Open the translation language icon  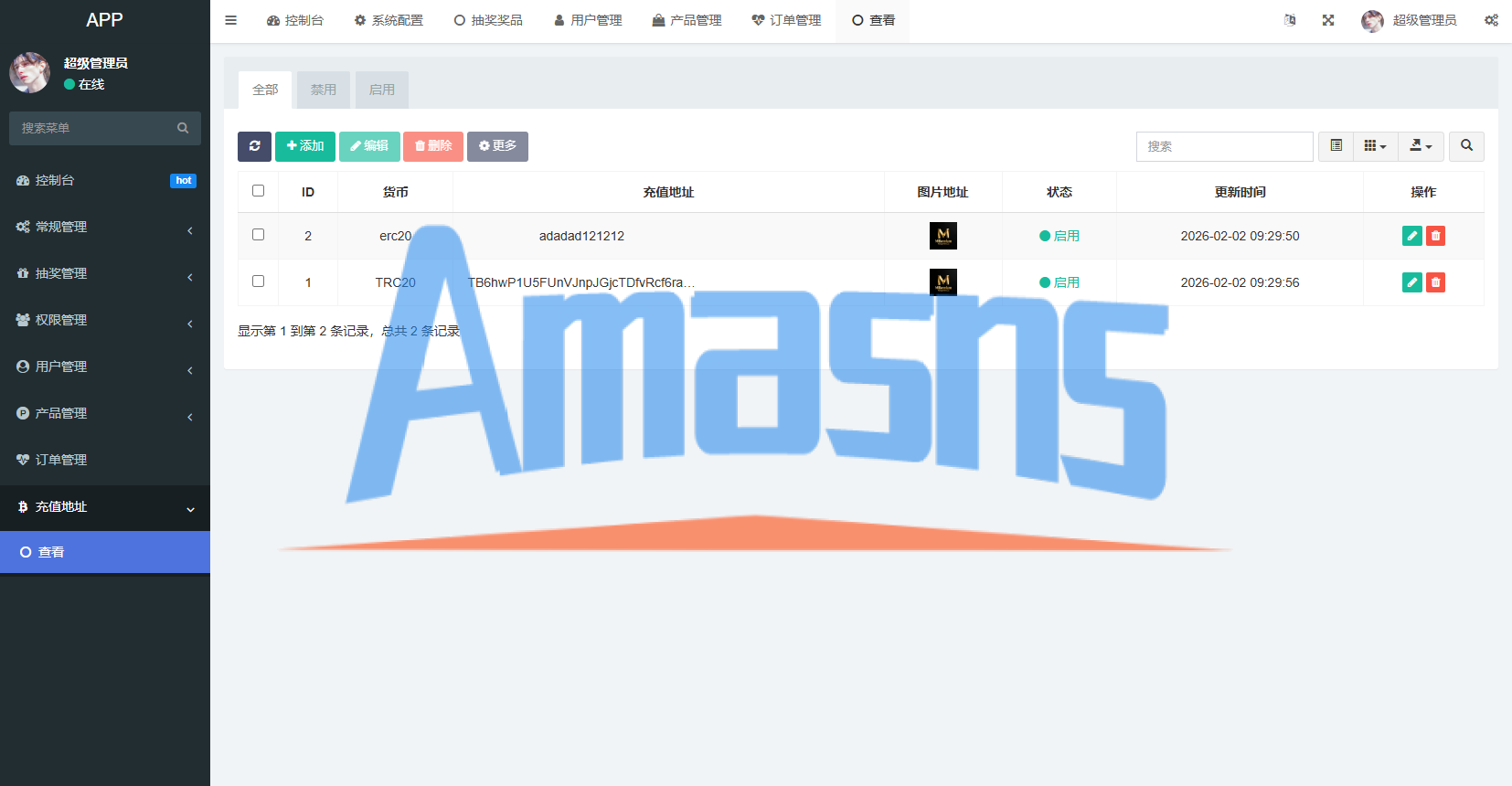tap(1290, 20)
